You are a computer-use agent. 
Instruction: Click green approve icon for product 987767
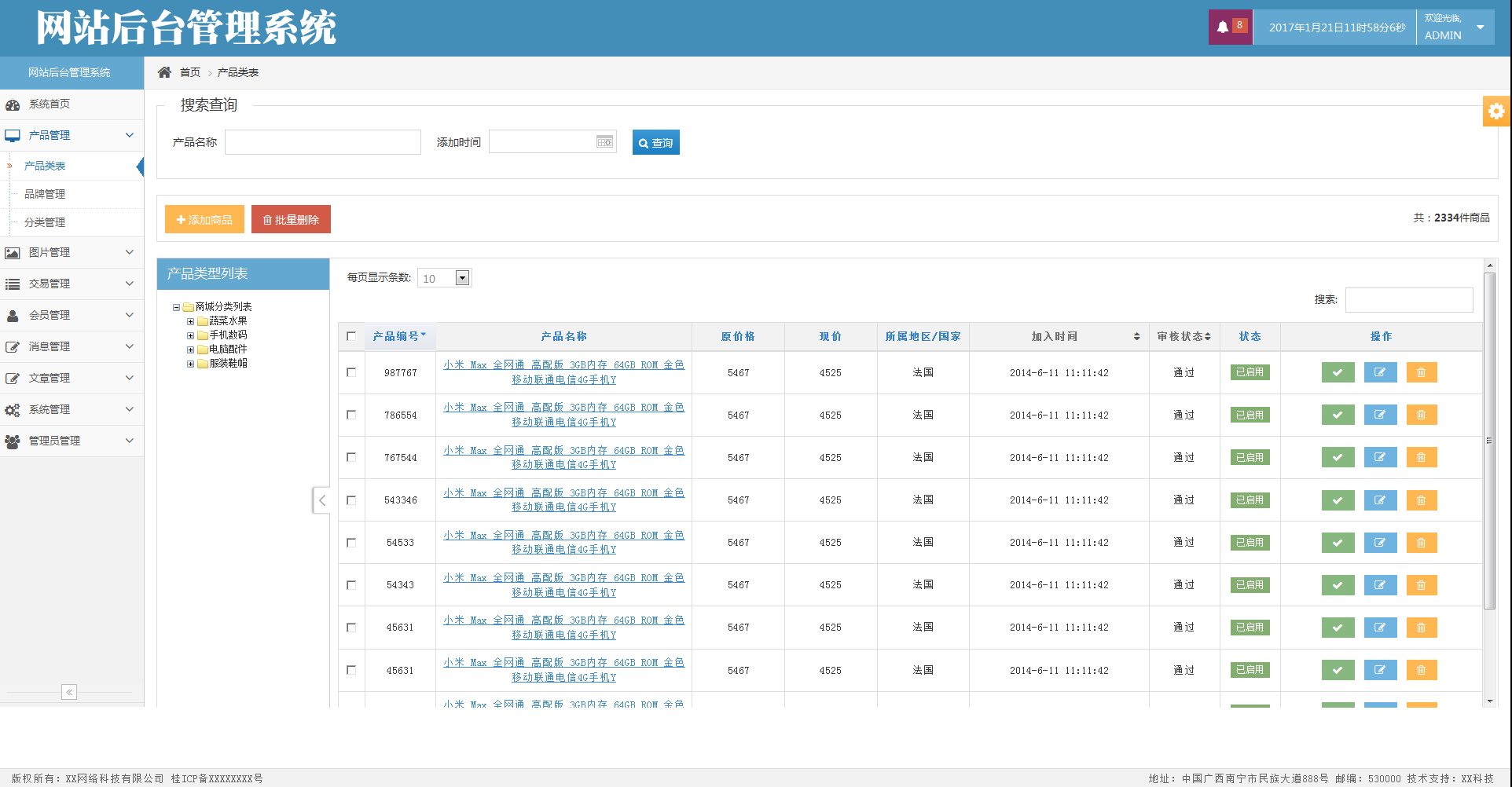(x=1338, y=372)
